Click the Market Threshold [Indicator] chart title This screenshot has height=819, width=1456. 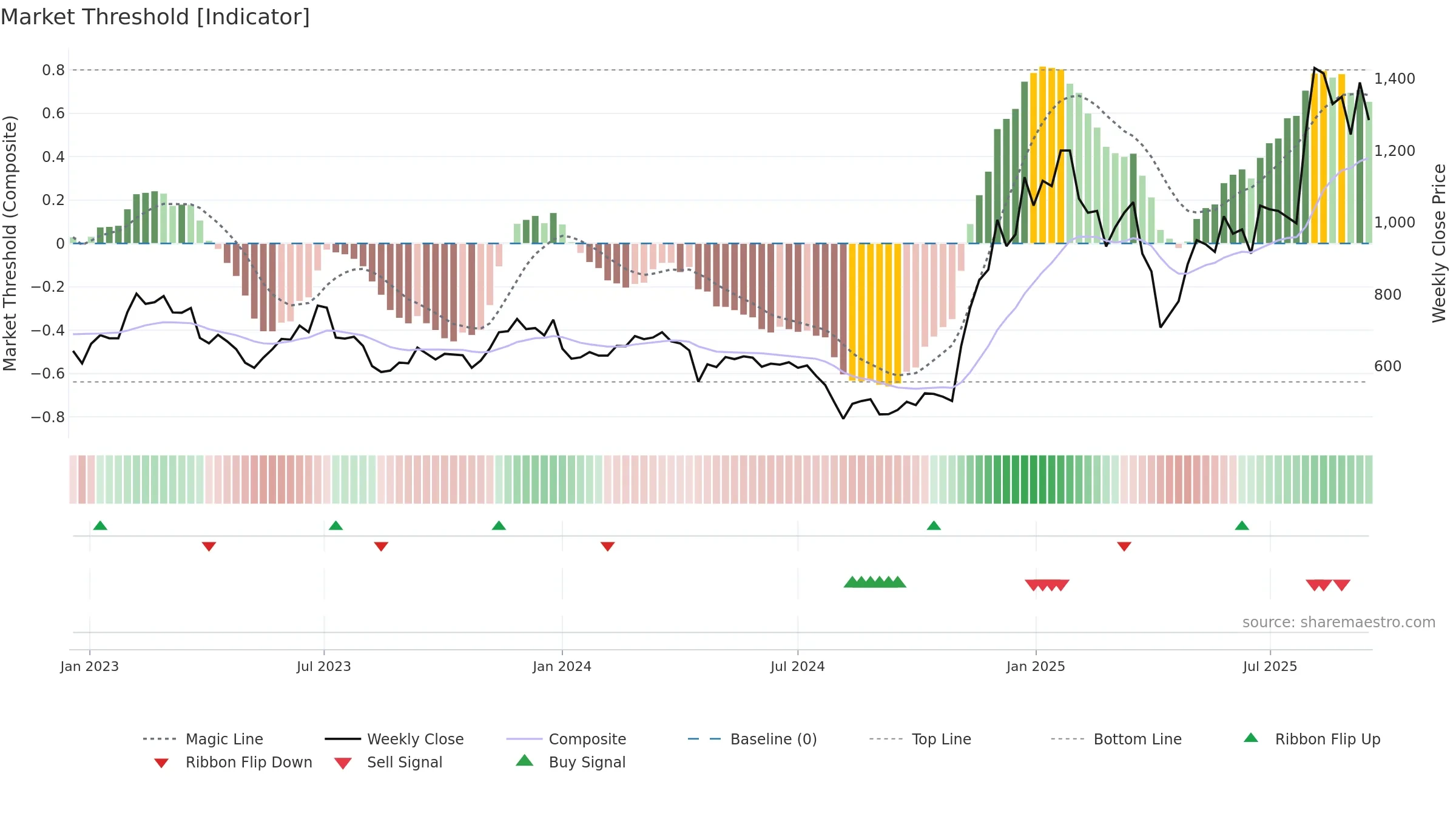point(155,17)
